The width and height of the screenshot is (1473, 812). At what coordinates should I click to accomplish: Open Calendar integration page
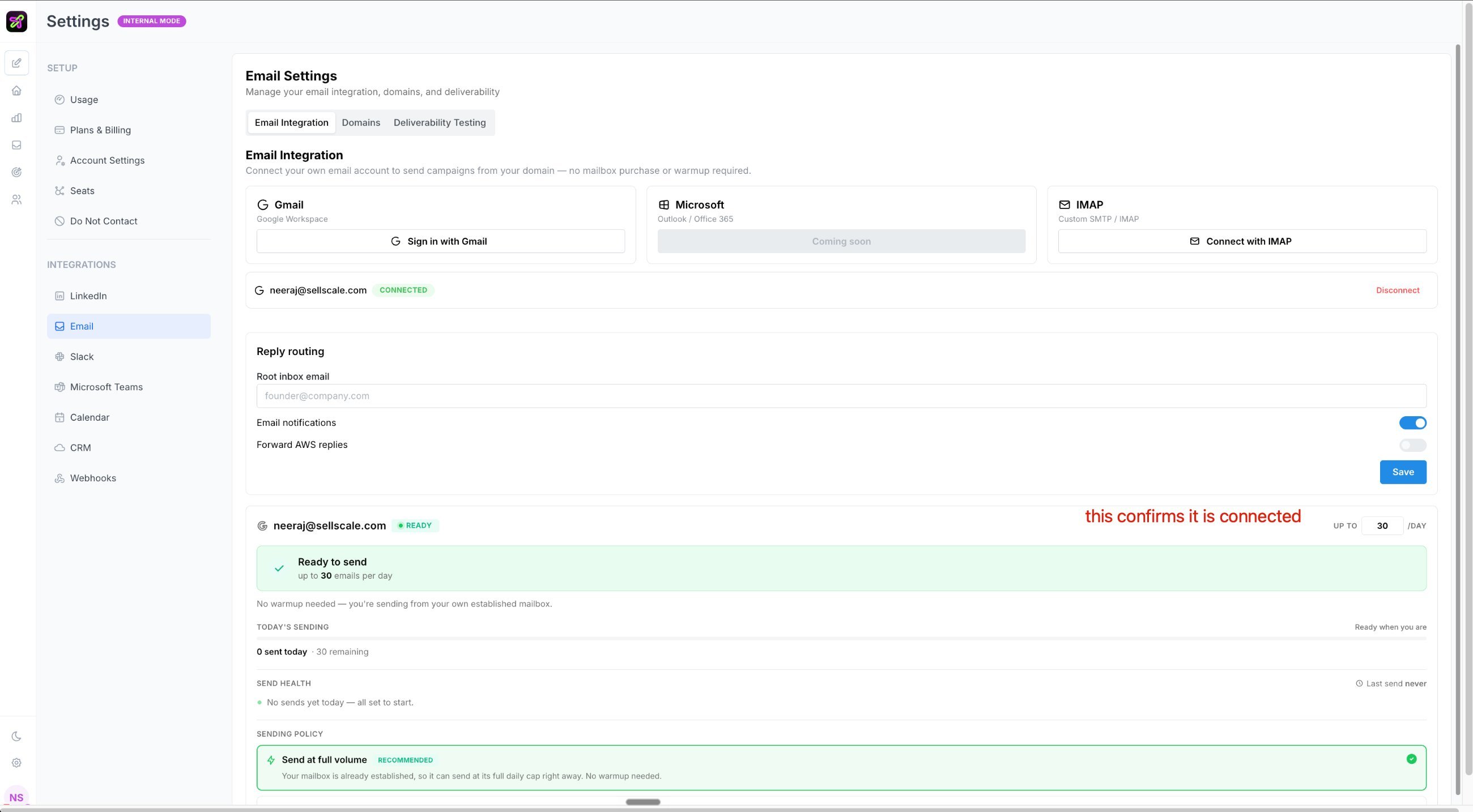(129, 417)
